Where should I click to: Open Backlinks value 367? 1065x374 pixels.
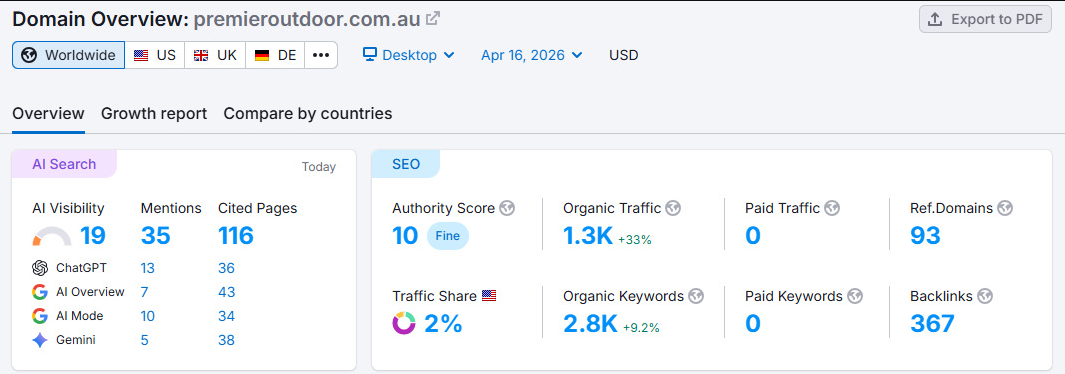click(x=933, y=324)
